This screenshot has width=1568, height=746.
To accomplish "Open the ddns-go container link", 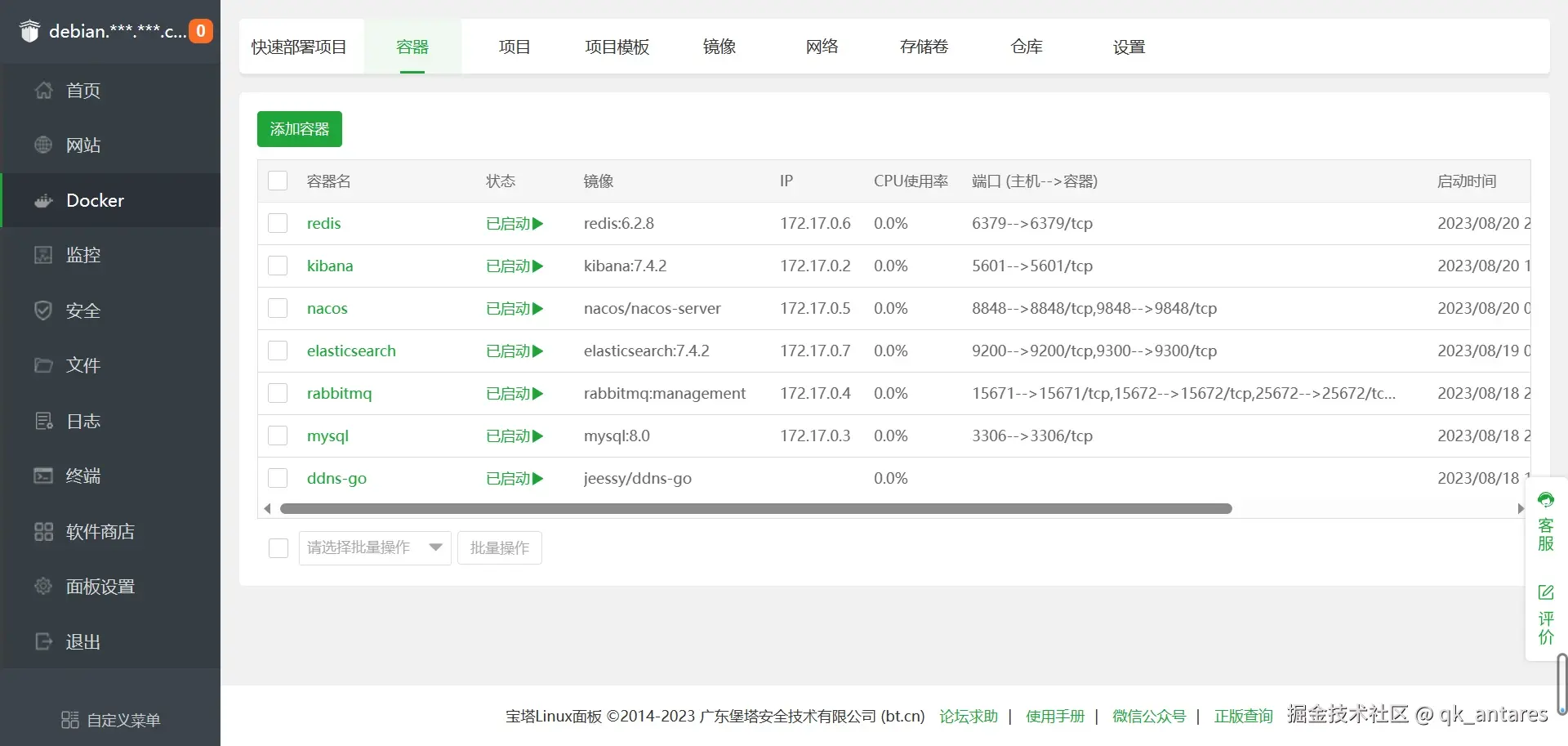I will [x=336, y=478].
